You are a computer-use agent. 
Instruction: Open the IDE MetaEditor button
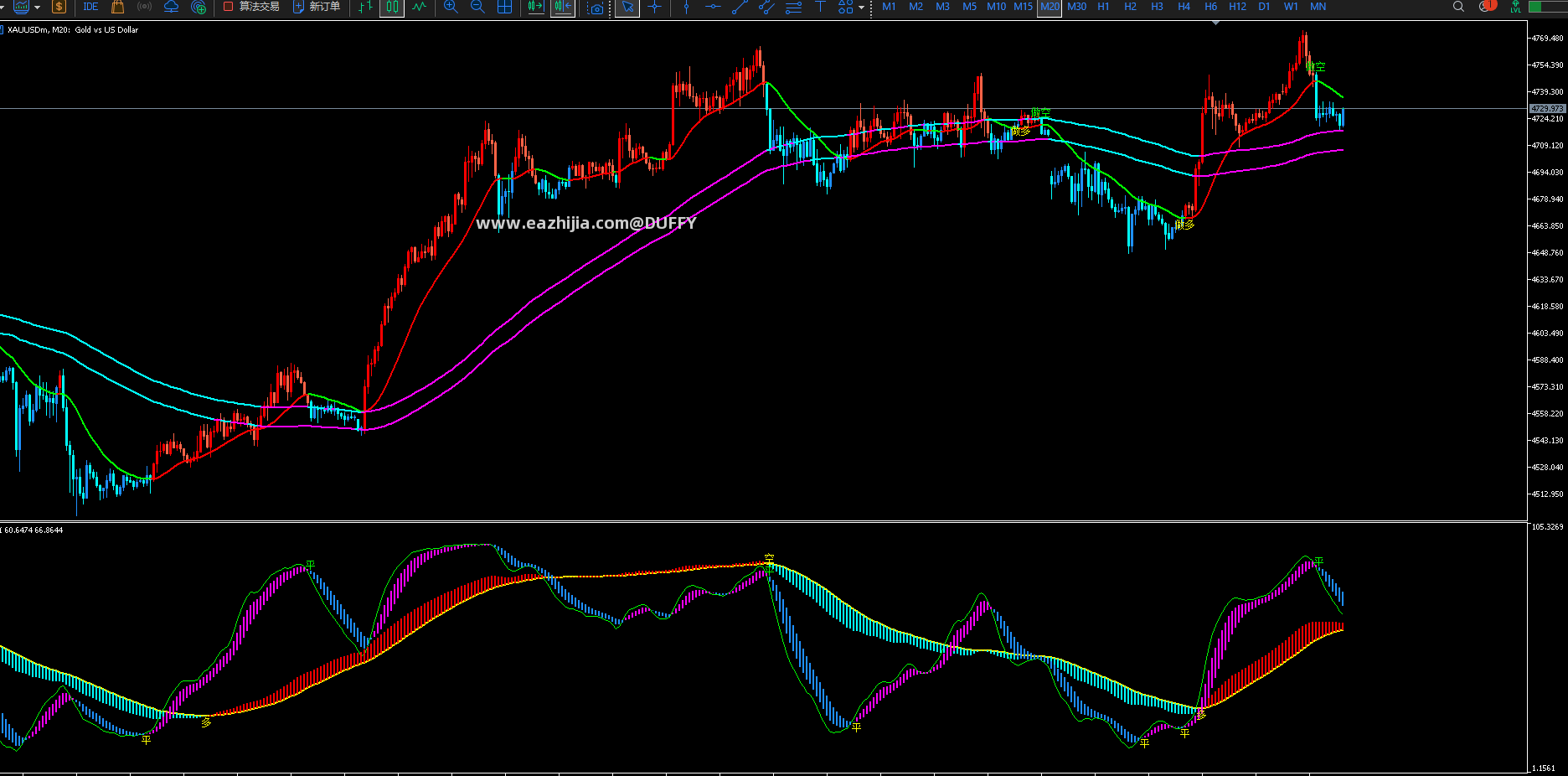click(x=90, y=7)
